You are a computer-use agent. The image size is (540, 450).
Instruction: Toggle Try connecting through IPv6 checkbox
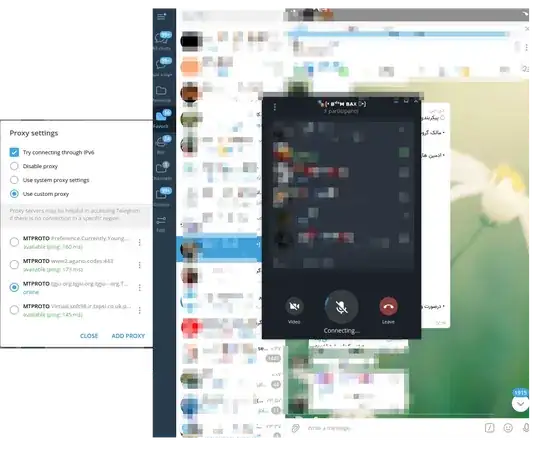[14, 152]
